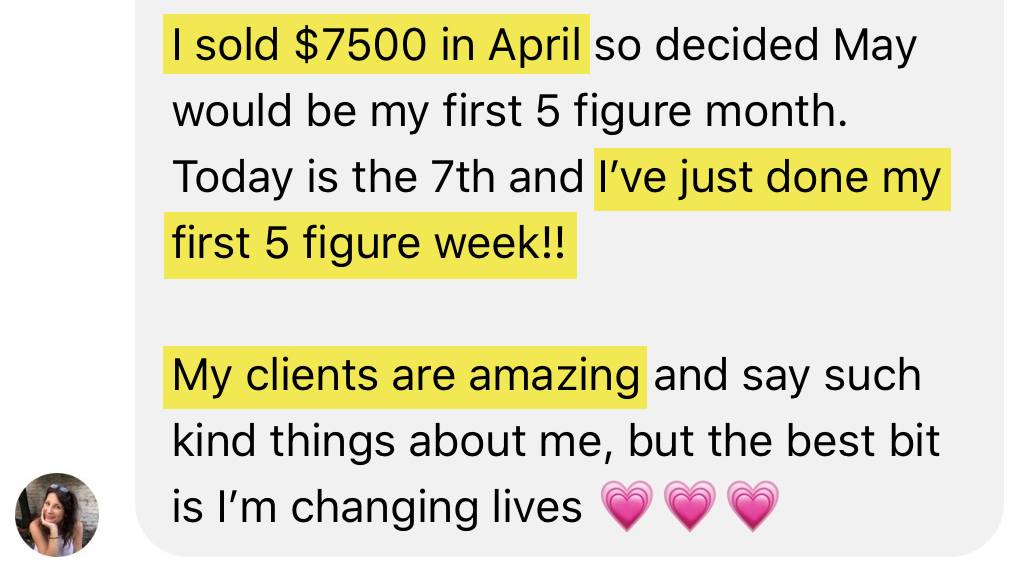Click the middle pink heart emoji
The image size is (1018, 574).
point(690,506)
